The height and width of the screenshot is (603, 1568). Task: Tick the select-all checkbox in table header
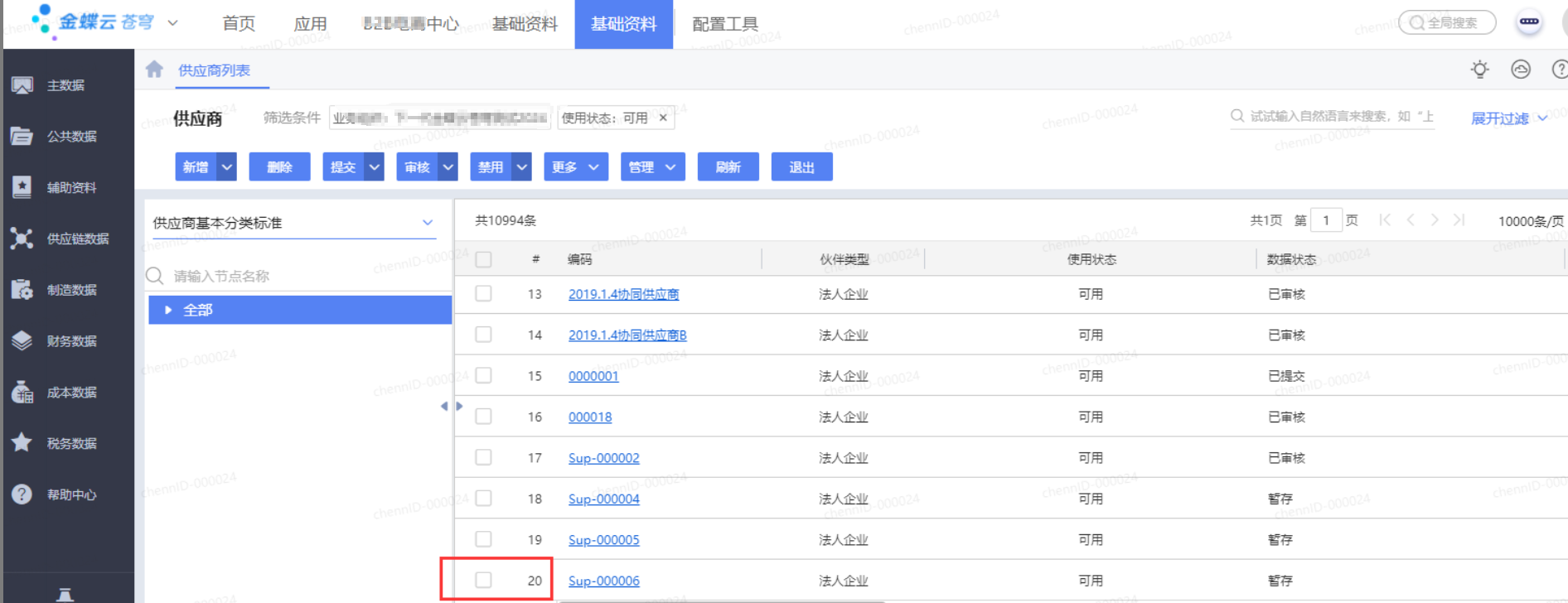484,259
